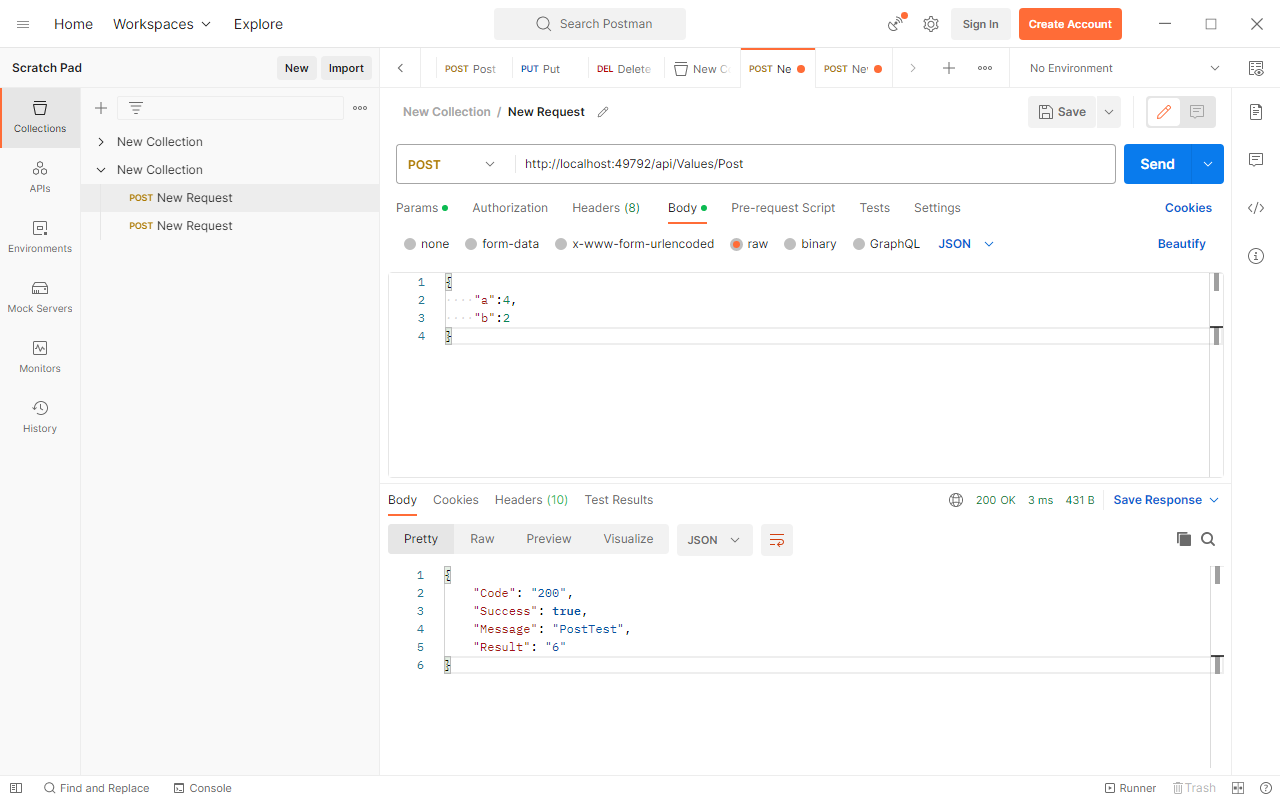This screenshot has height=800, width=1280.
Task: Open the APIs sidebar panel
Action: 40,177
